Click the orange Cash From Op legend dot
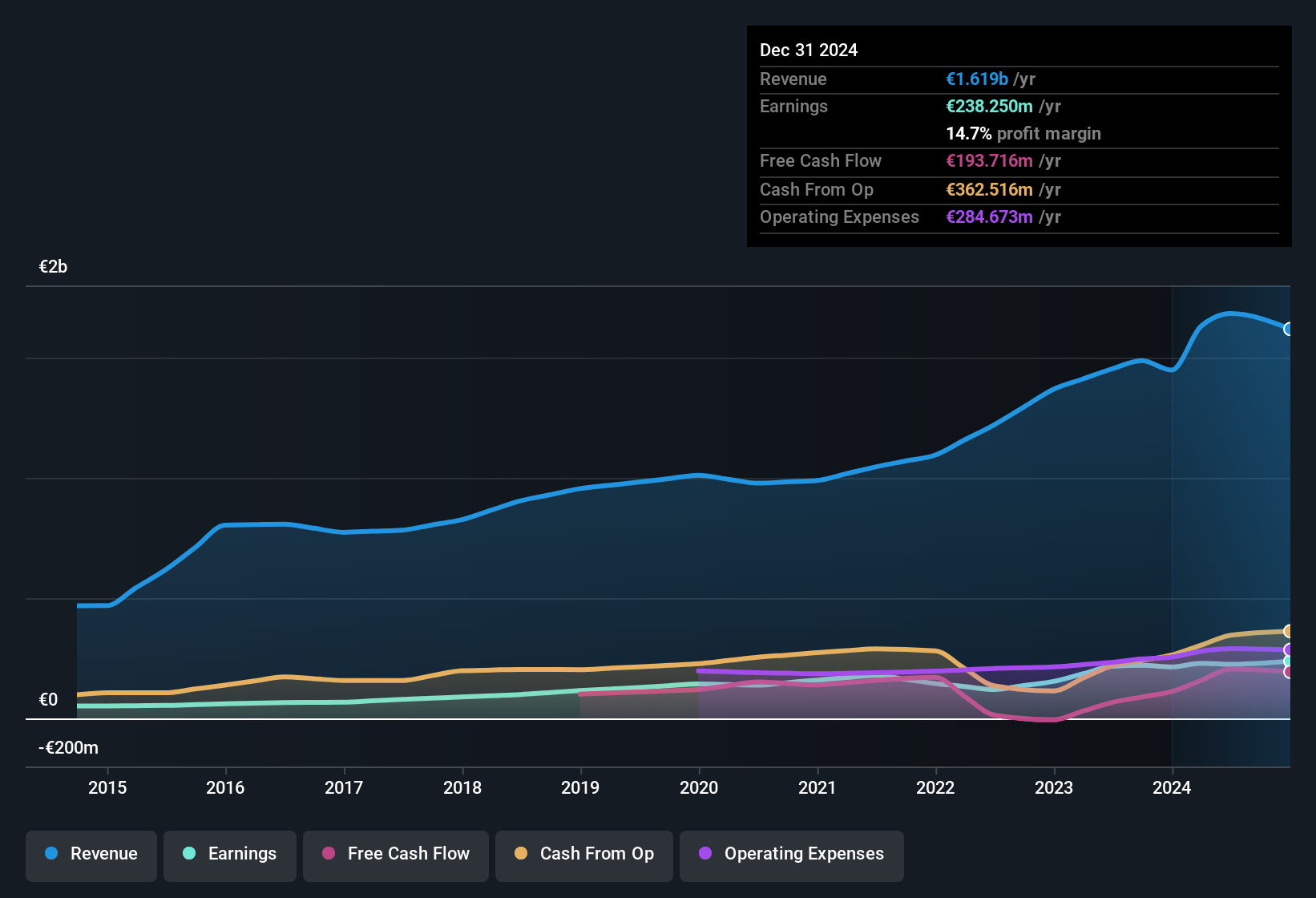Image resolution: width=1316 pixels, height=898 pixels. click(522, 854)
